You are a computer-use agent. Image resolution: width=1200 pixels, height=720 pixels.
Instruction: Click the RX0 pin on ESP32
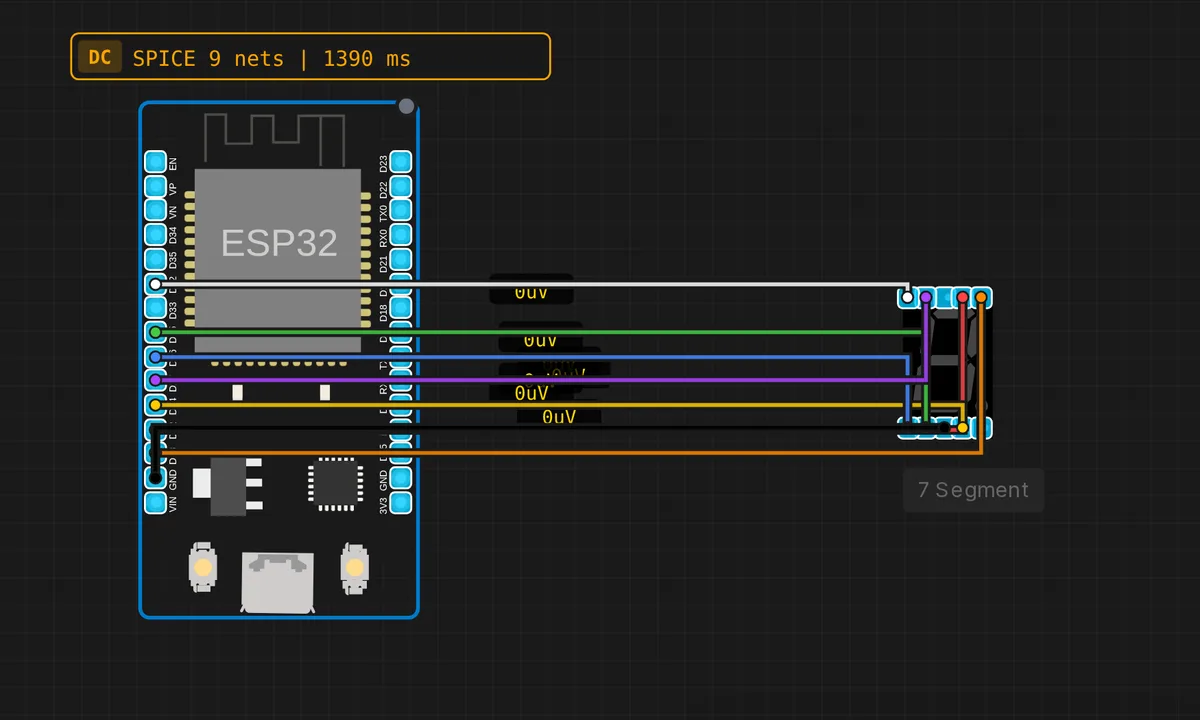400,235
